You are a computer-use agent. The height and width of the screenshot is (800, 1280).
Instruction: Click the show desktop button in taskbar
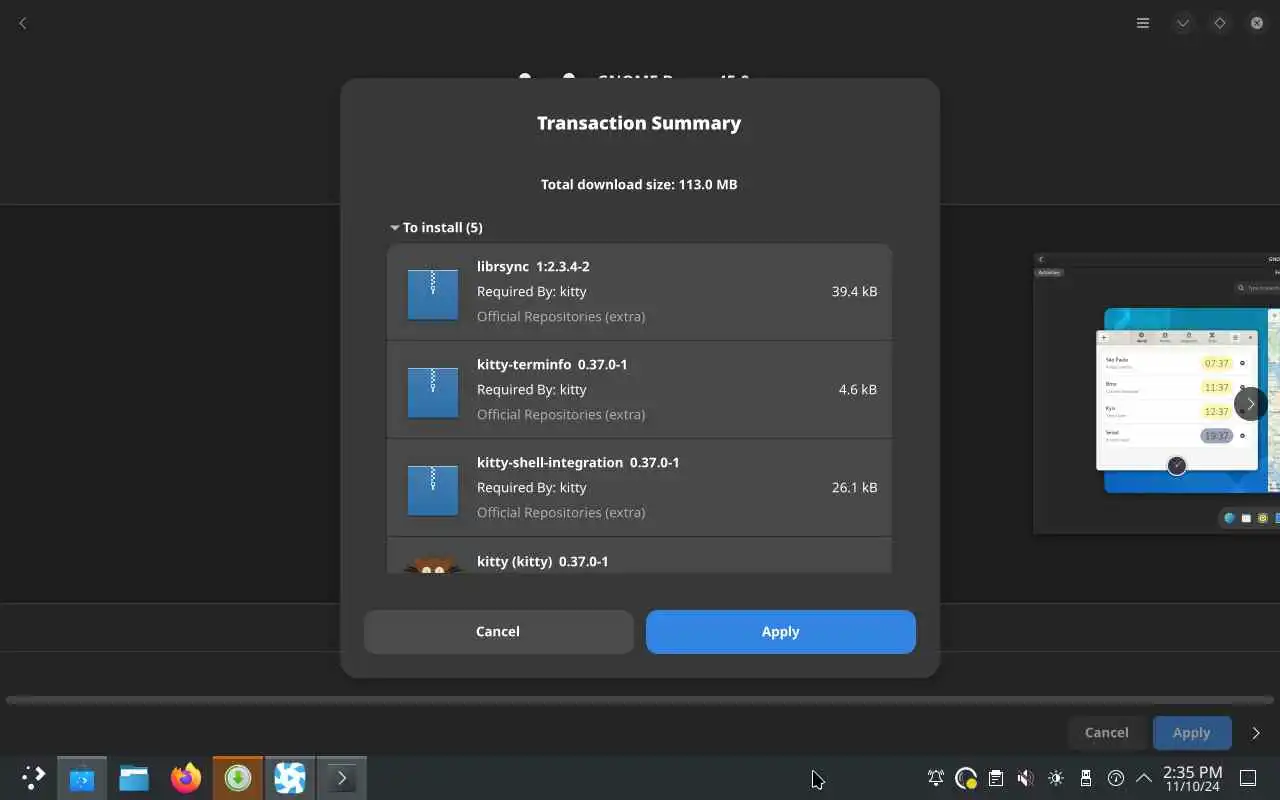pyautogui.click(x=1248, y=778)
